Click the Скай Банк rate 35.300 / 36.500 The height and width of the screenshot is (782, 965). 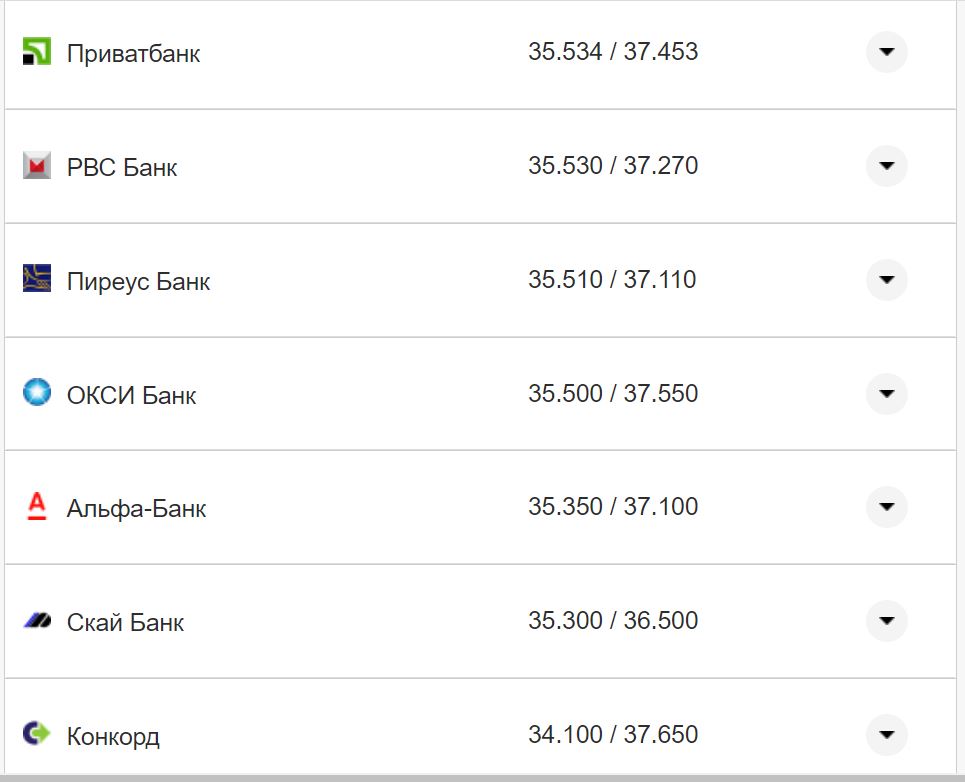(x=613, y=621)
